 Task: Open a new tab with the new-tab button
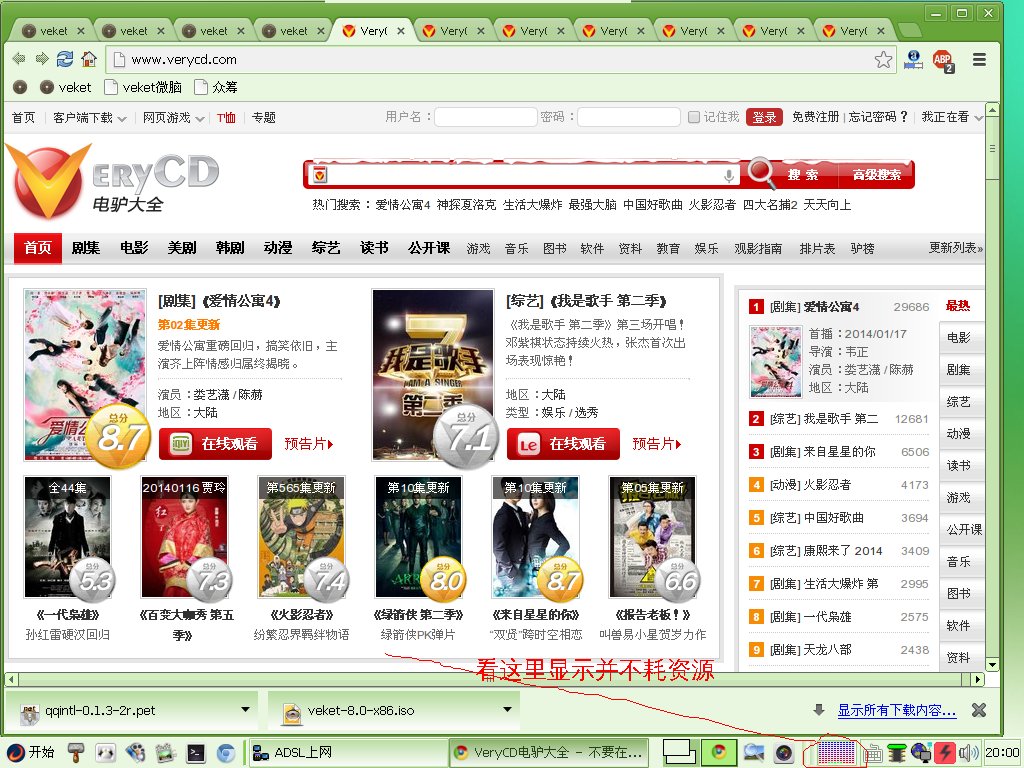(909, 30)
